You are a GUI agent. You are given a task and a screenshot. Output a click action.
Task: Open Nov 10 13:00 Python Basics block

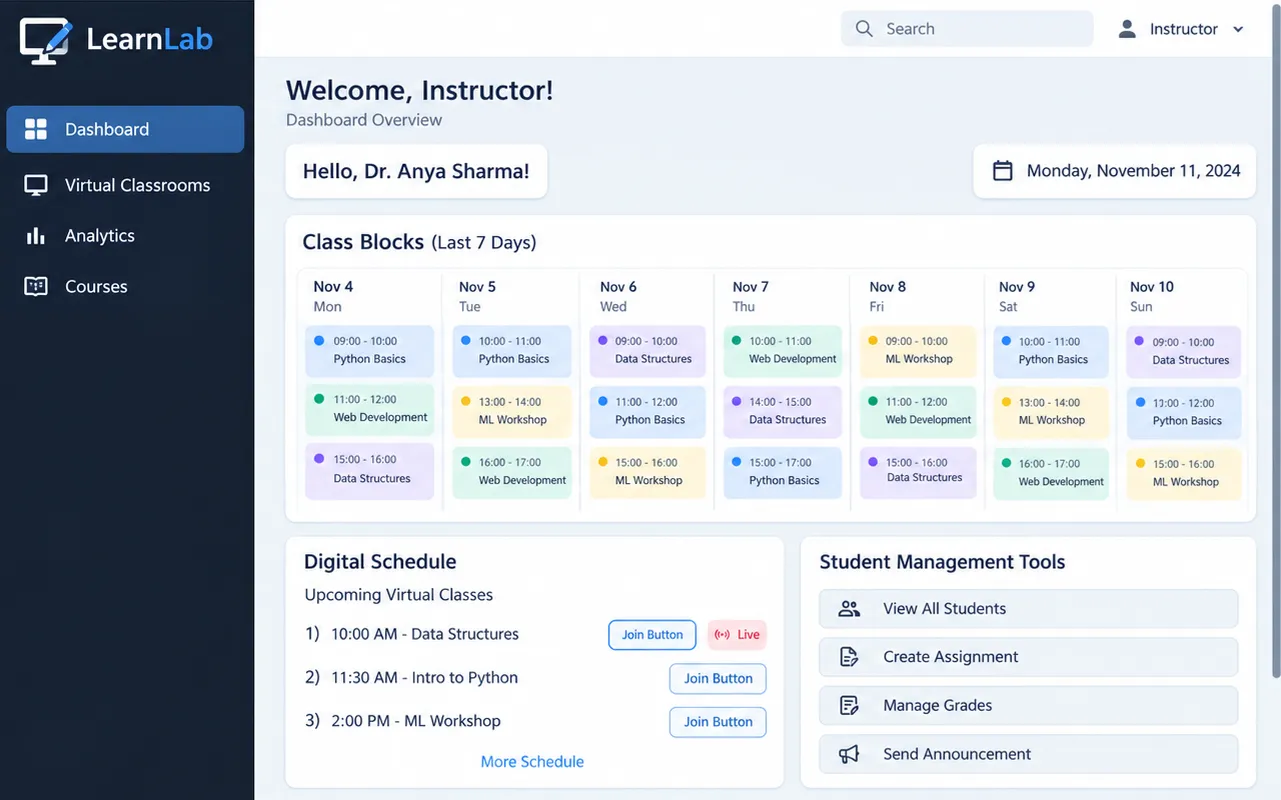1184,413
